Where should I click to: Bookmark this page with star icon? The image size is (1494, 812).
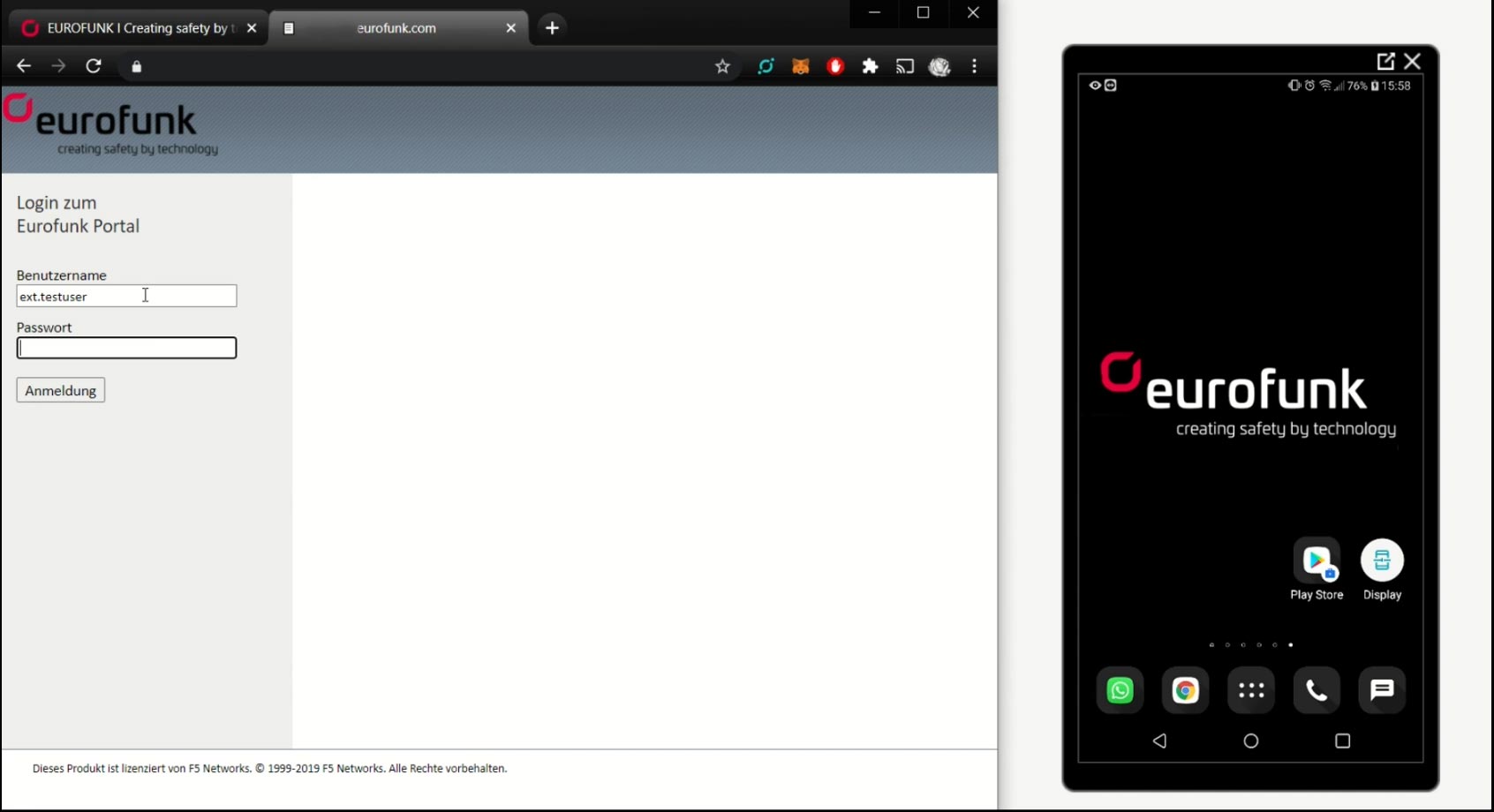click(722, 66)
